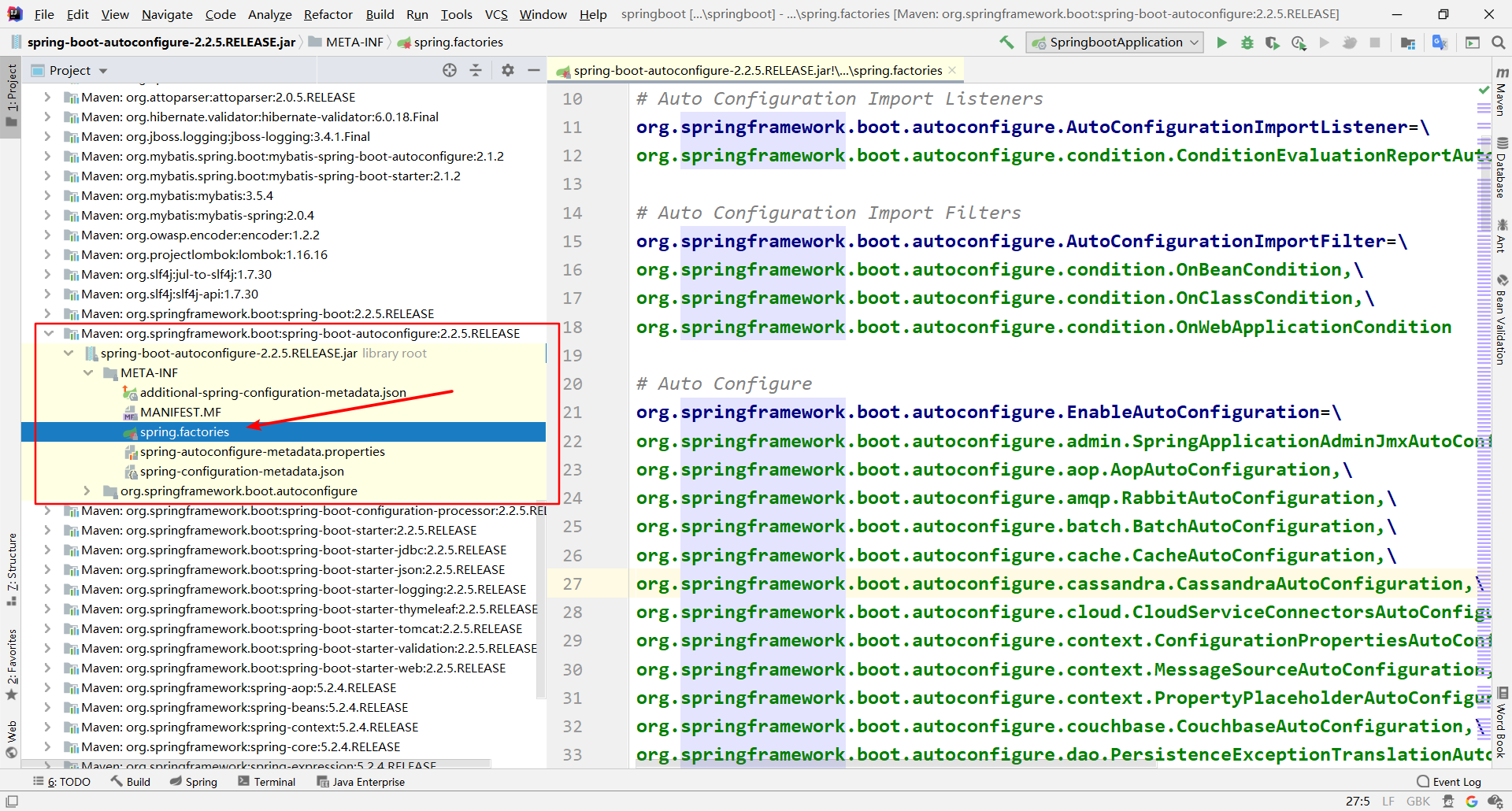Toggle the Z: Structure tool window

(x=11, y=570)
